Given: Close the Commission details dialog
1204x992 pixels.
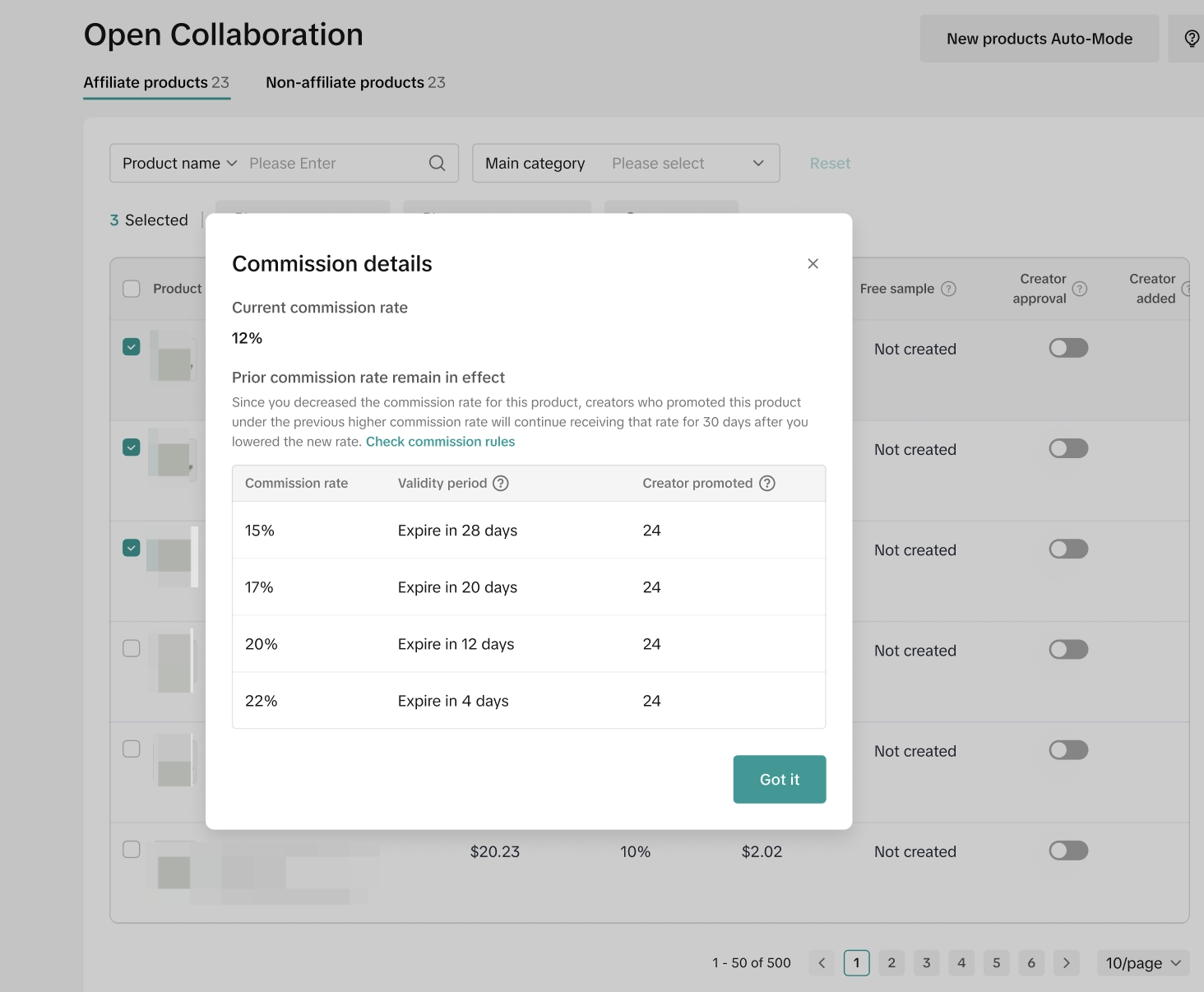Looking at the screenshot, I should coord(813,264).
